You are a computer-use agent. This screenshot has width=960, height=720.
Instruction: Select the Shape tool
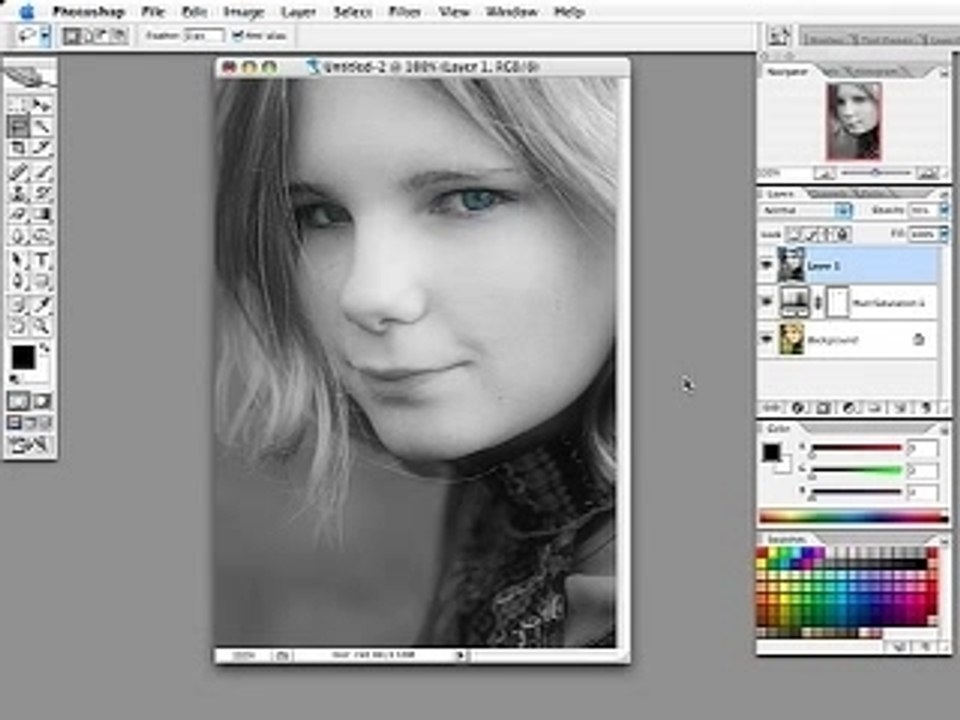42,282
